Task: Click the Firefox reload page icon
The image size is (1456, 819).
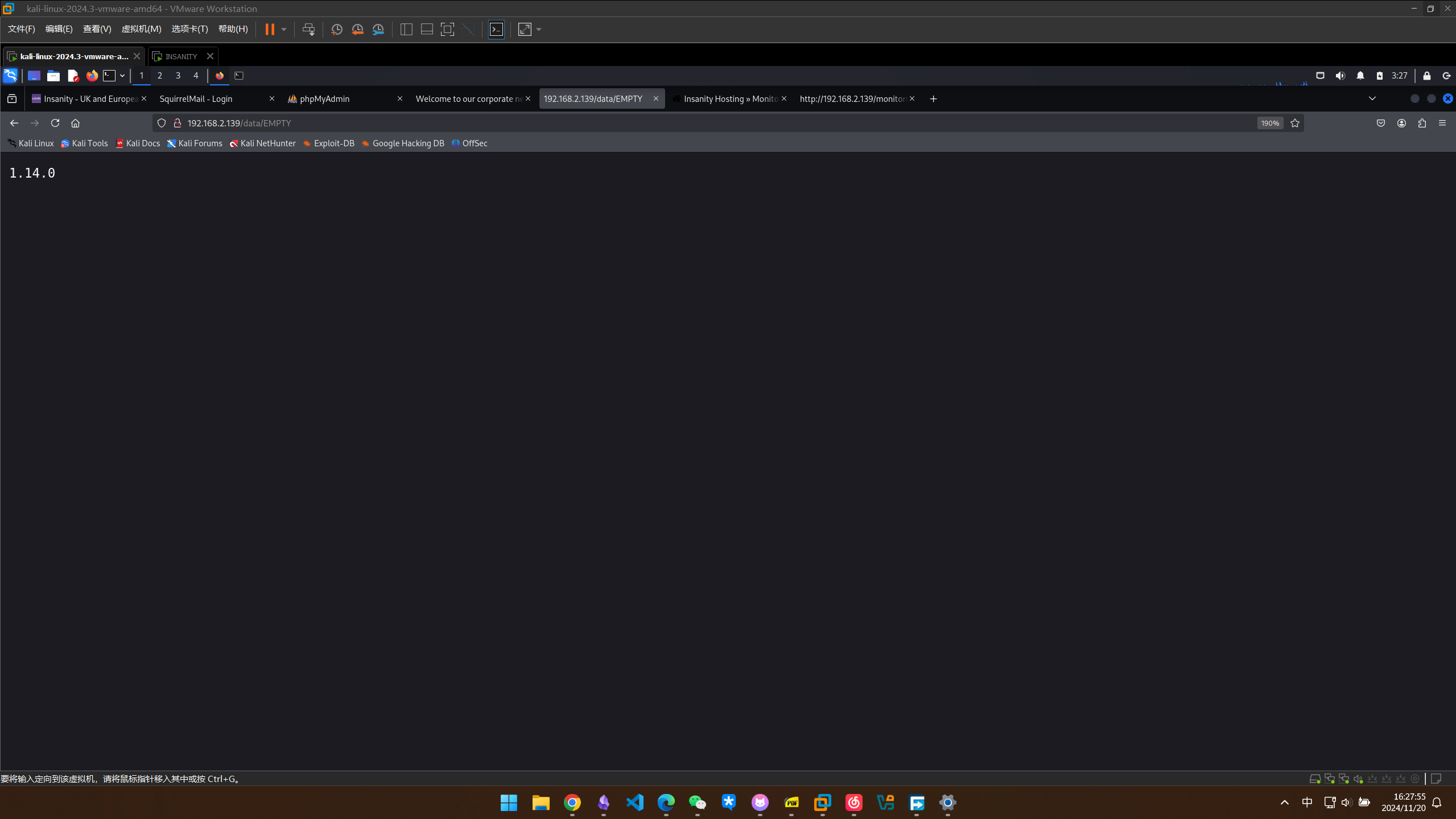Action: [x=55, y=123]
